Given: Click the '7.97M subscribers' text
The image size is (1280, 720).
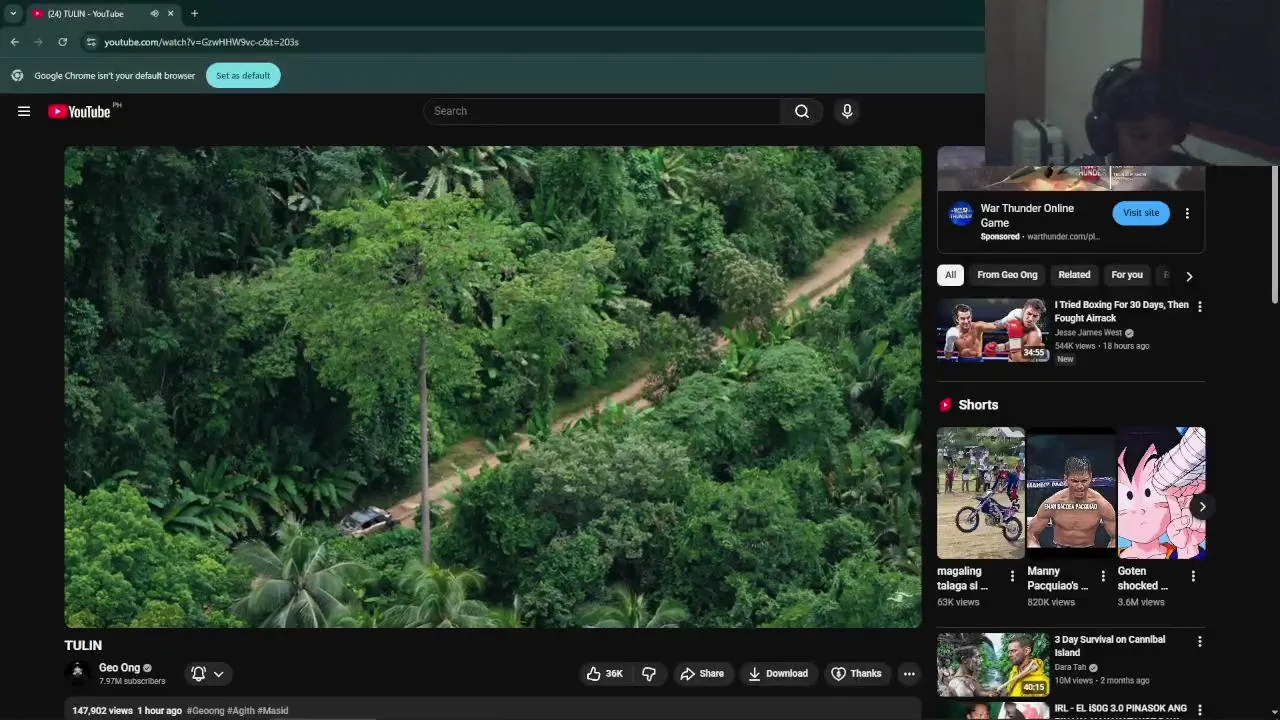Looking at the screenshot, I should click(132, 682).
